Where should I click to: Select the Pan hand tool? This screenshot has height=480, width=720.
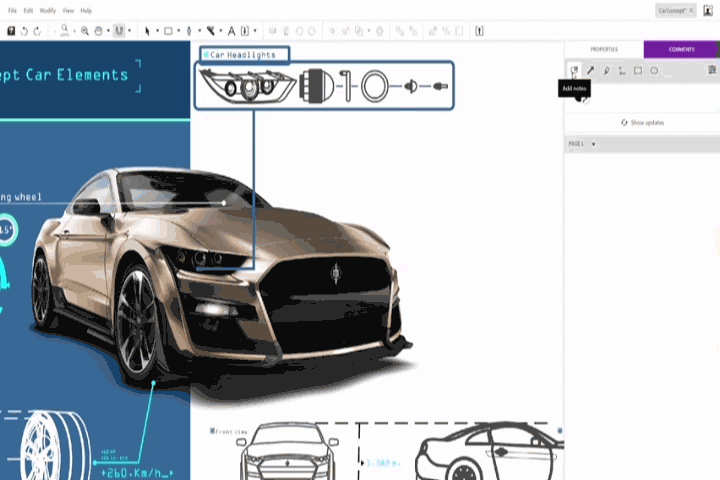(98, 31)
